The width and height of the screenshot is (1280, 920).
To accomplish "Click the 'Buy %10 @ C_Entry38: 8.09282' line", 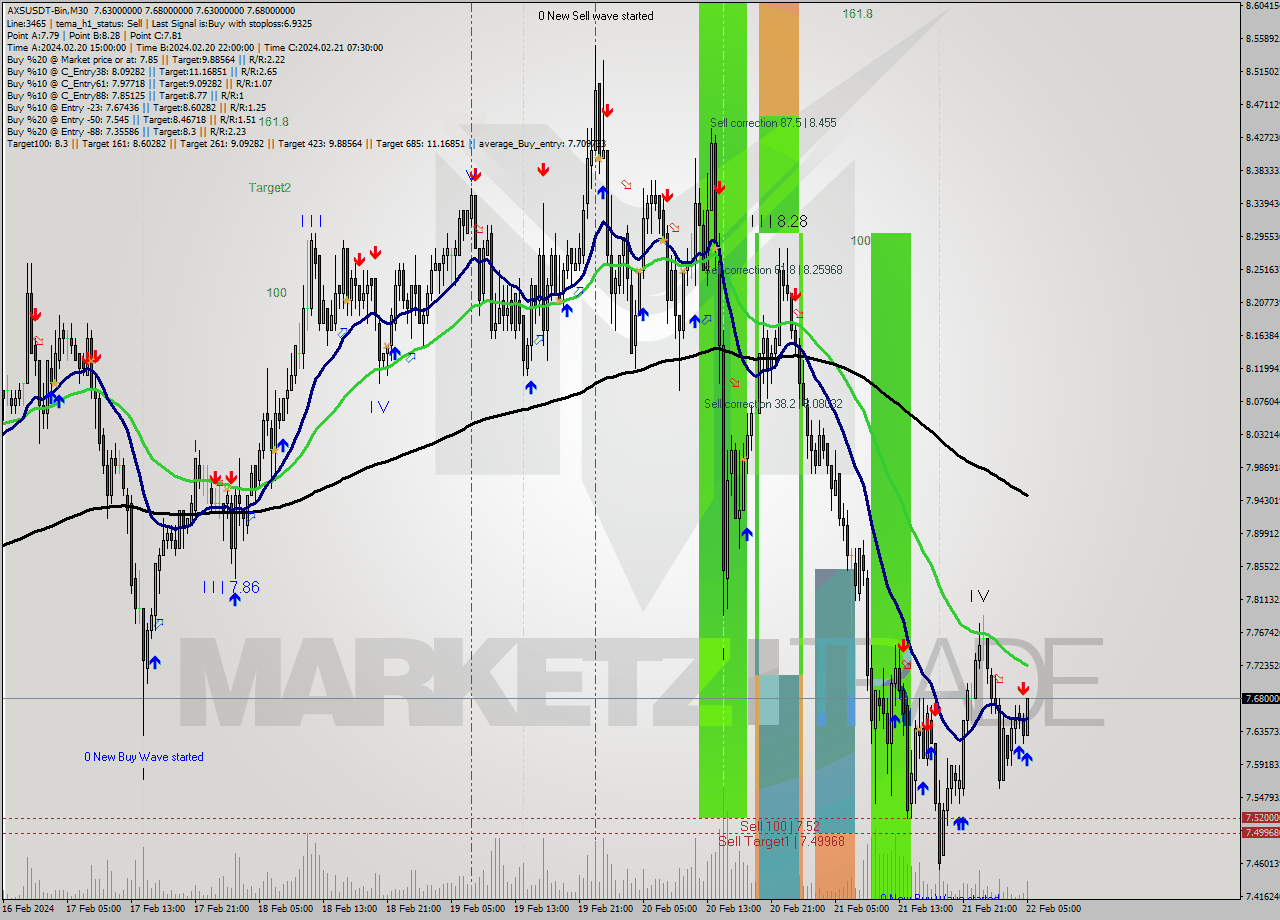I will tap(141, 71).
